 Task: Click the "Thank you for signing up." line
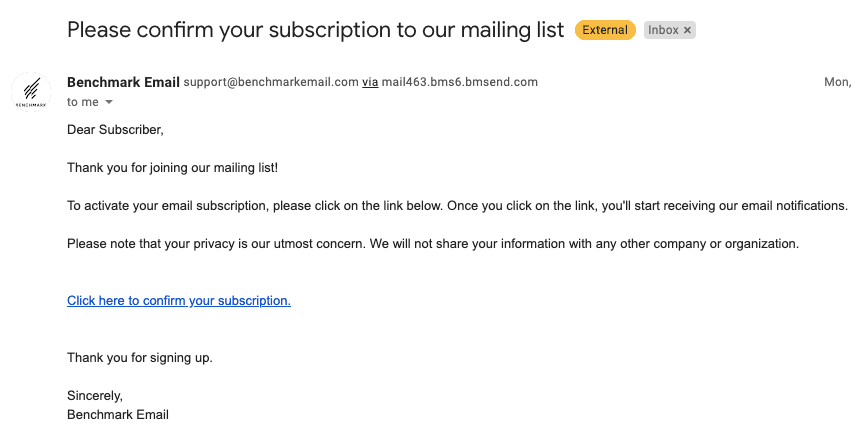[x=140, y=357]
